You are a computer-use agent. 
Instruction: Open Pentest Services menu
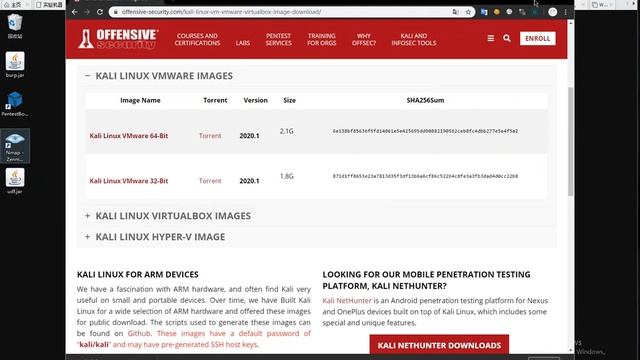[x=279, y=39]
